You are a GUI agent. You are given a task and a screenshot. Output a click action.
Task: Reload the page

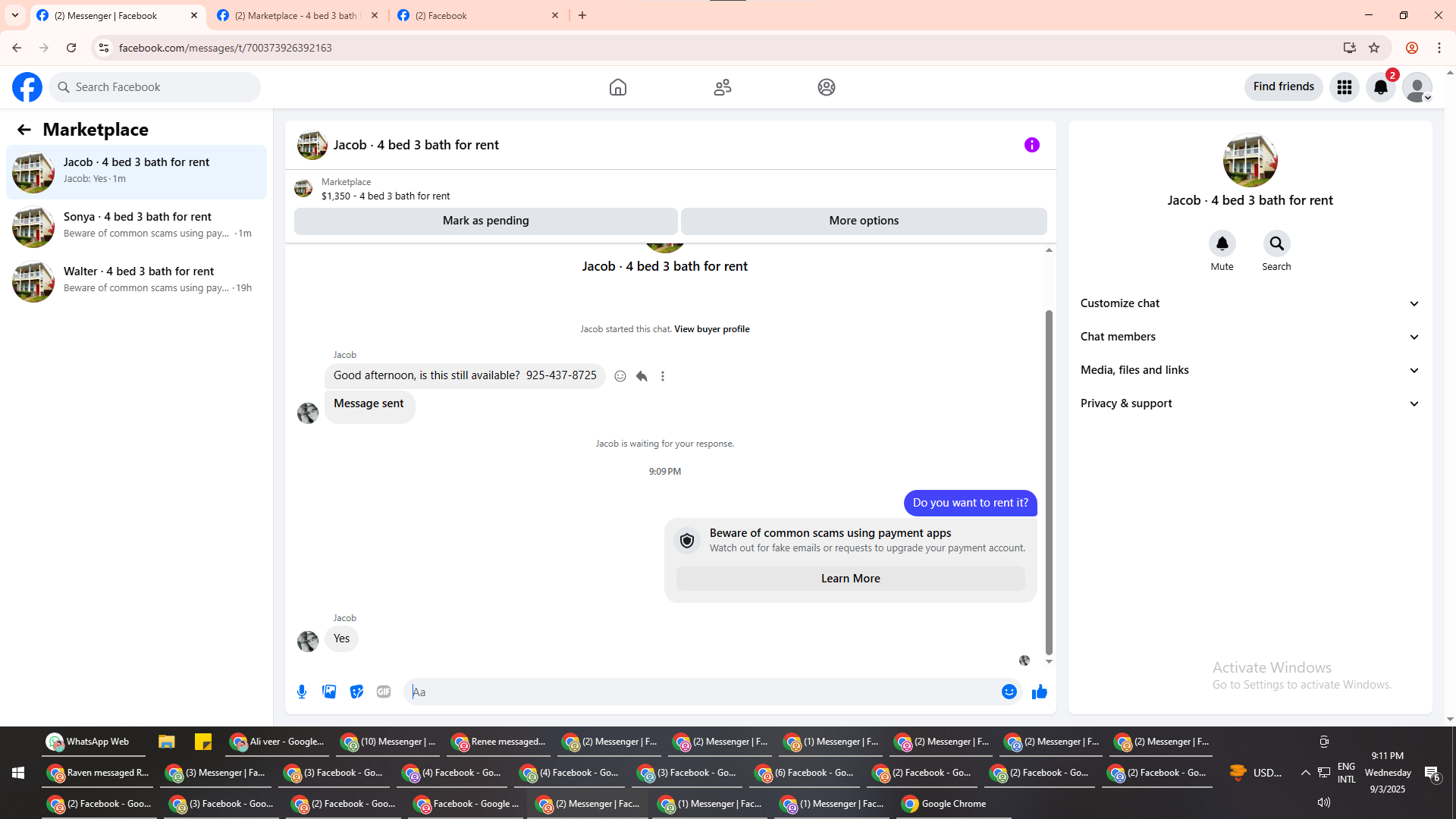click(x=71, y=48)
